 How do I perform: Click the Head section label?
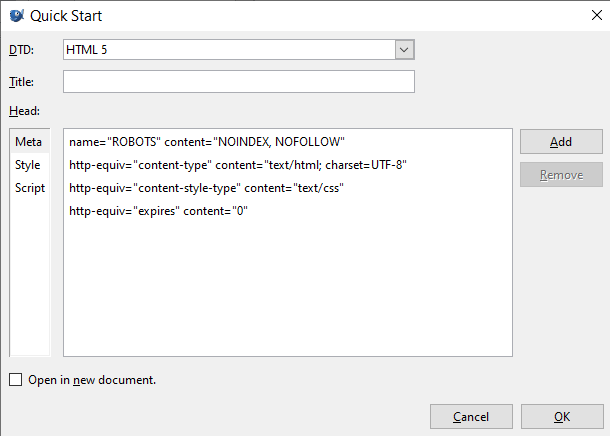pyautogui.click(x=23, y=111)
